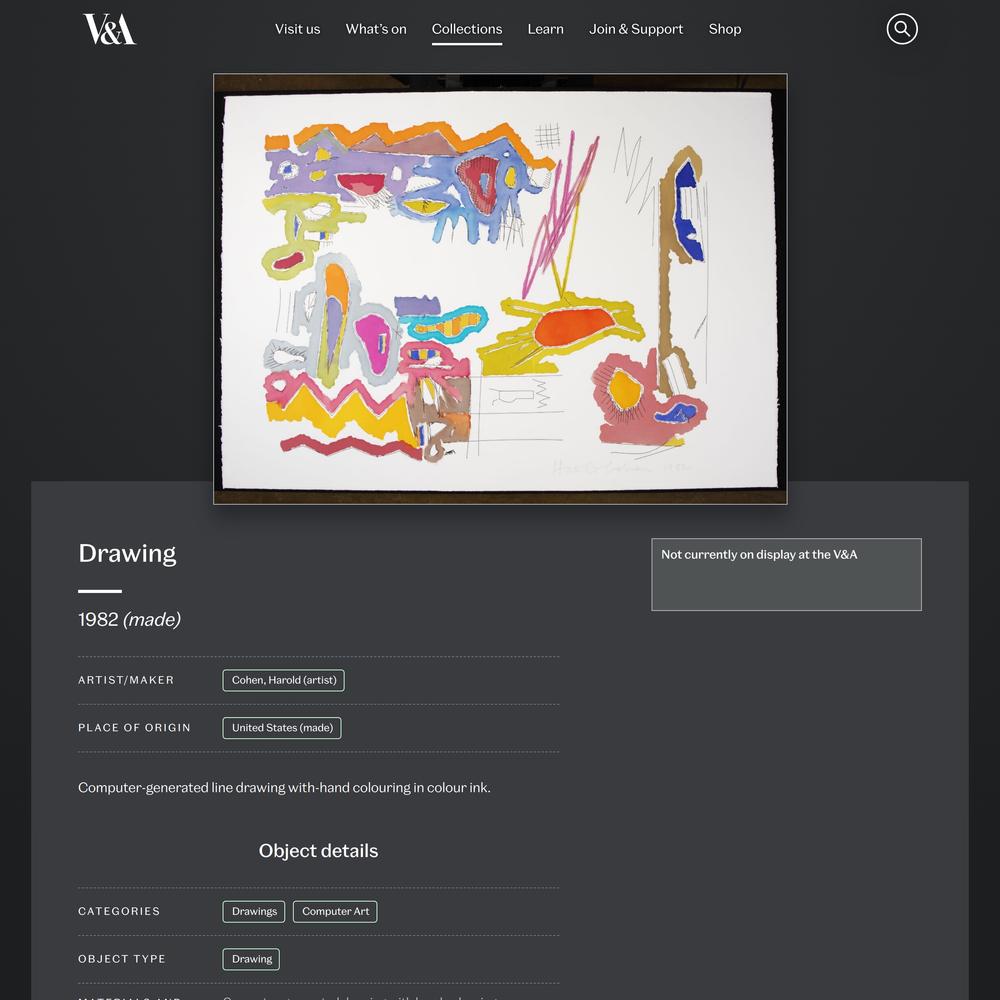The width and height of the screenshot is (1000, 1000).
Task: Open the Visit us menu
Action: tap(297, 29)
